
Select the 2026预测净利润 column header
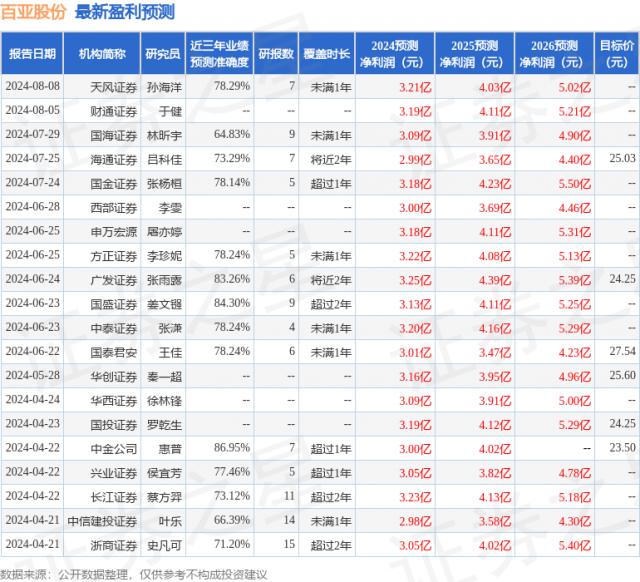pyautogui.click(x=554, y=53)
